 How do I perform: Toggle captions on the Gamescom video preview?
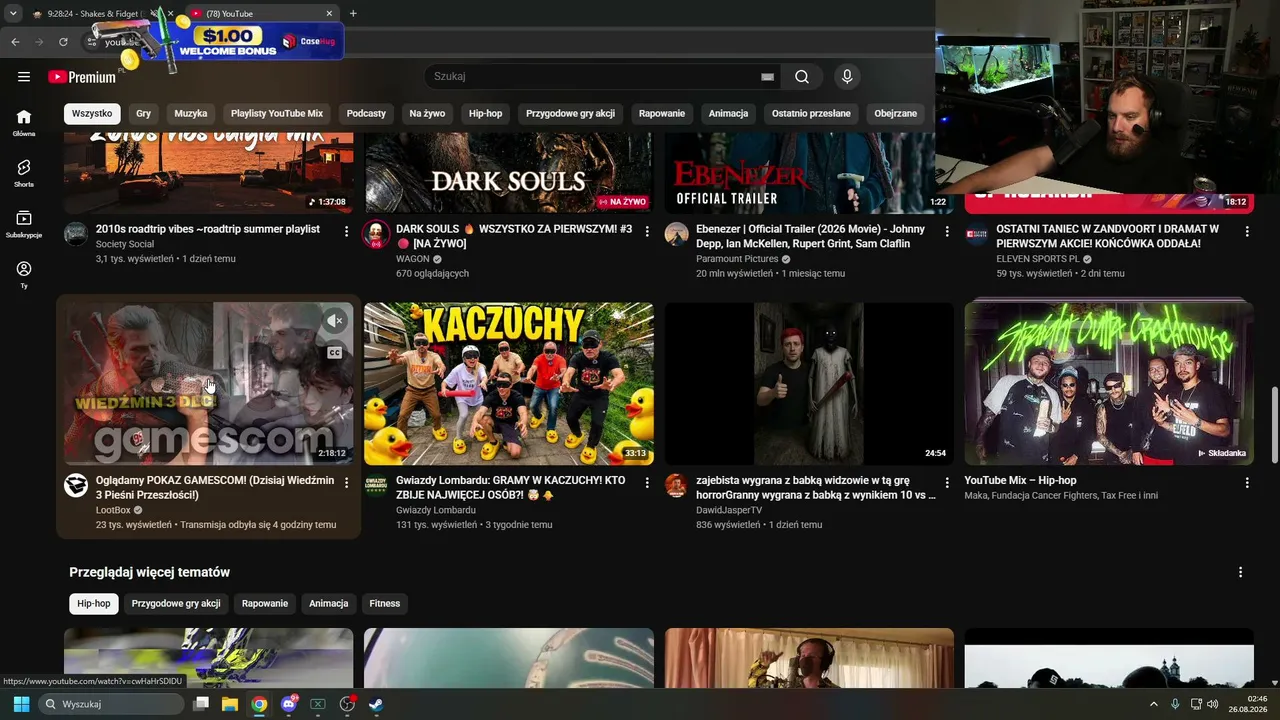(335, 352)
